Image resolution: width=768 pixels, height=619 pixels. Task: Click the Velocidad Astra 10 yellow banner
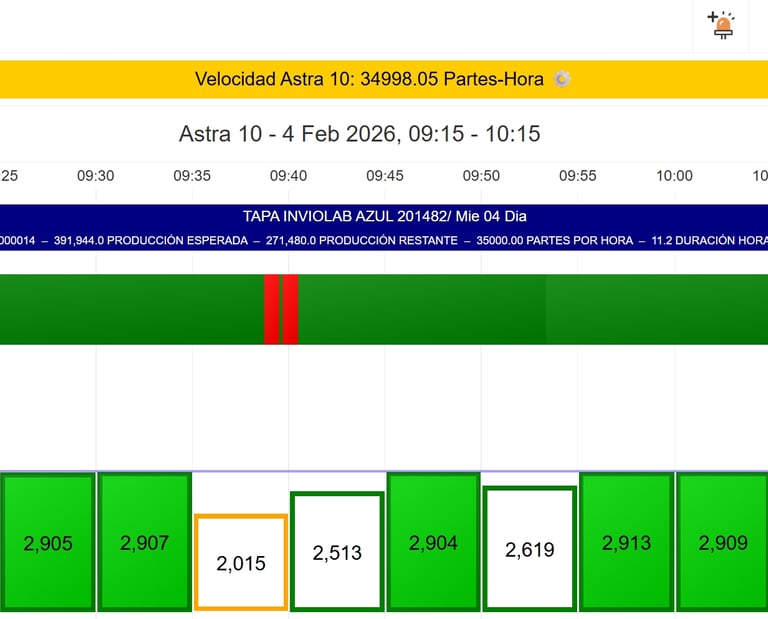[384, 79]
